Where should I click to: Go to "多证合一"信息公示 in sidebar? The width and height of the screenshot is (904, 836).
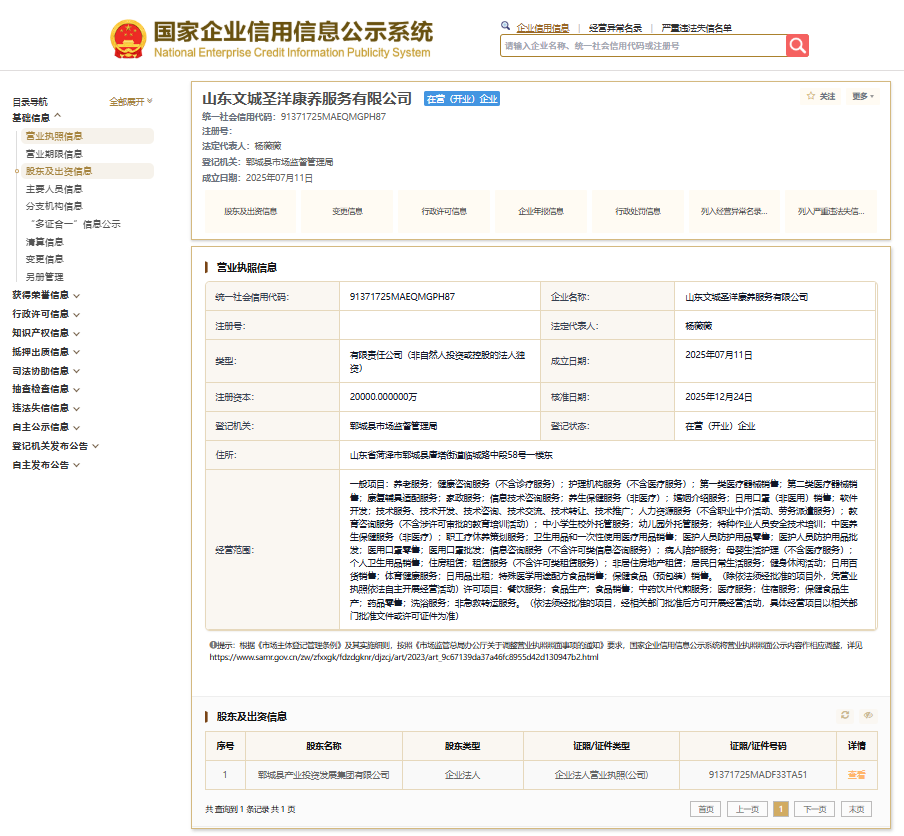(x=75, y=224)
